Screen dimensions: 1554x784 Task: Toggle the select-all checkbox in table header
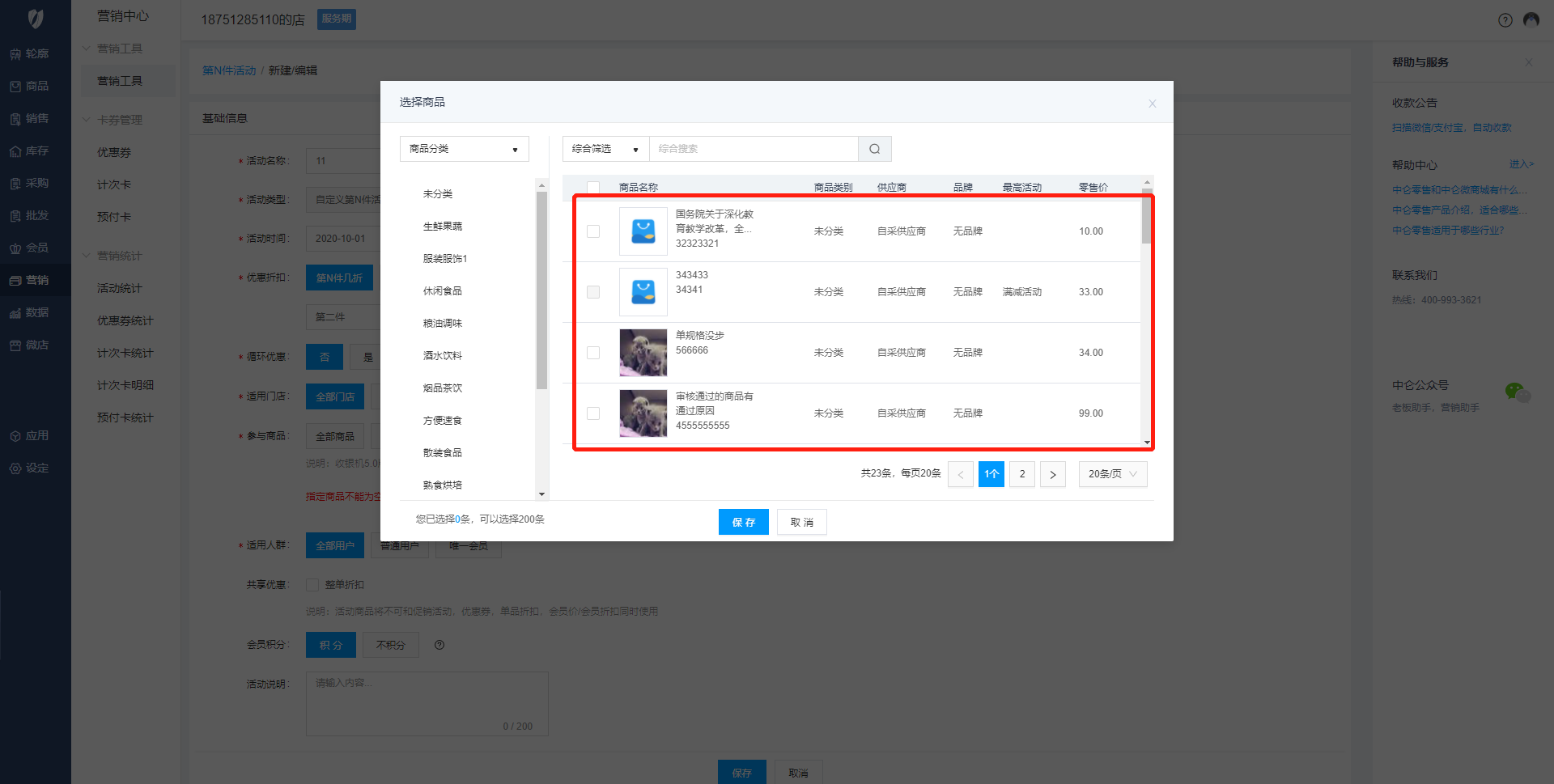click(593, 187)
